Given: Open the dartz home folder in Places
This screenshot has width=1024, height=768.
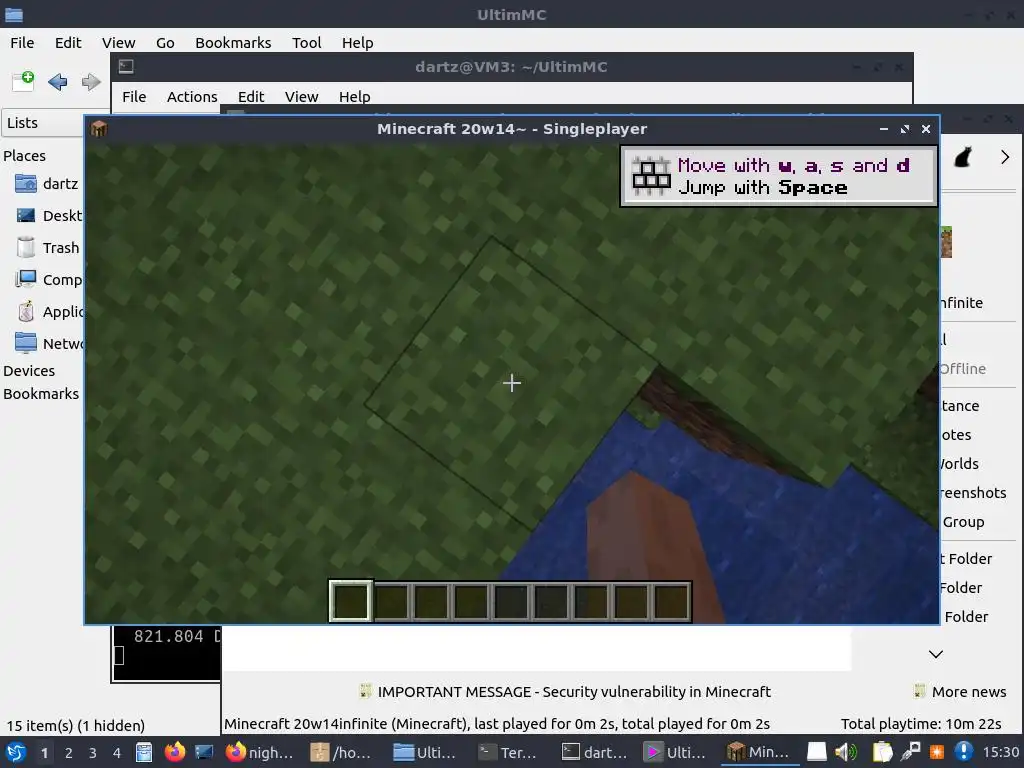Looking at the screenshot, I should [x=46, y=184].
